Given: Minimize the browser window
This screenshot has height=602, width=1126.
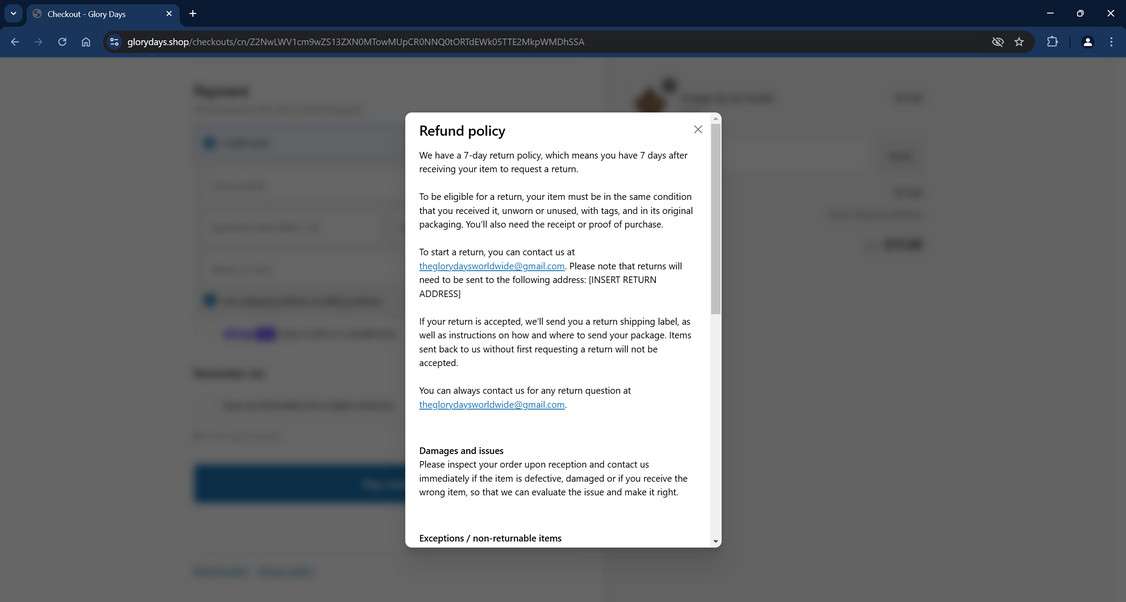Looking at the screenshot, I should pos(1050,14).
